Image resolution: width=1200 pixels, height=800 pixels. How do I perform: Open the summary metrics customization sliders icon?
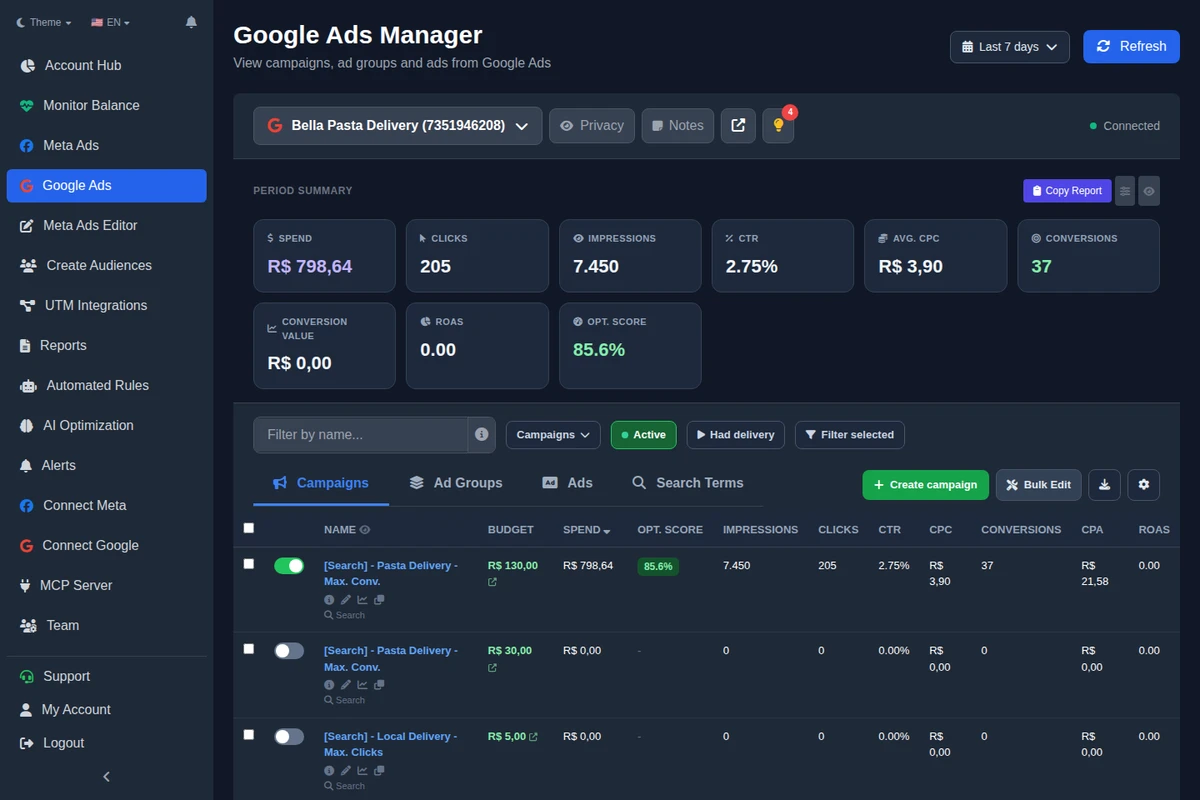(x=1125, y=191)
